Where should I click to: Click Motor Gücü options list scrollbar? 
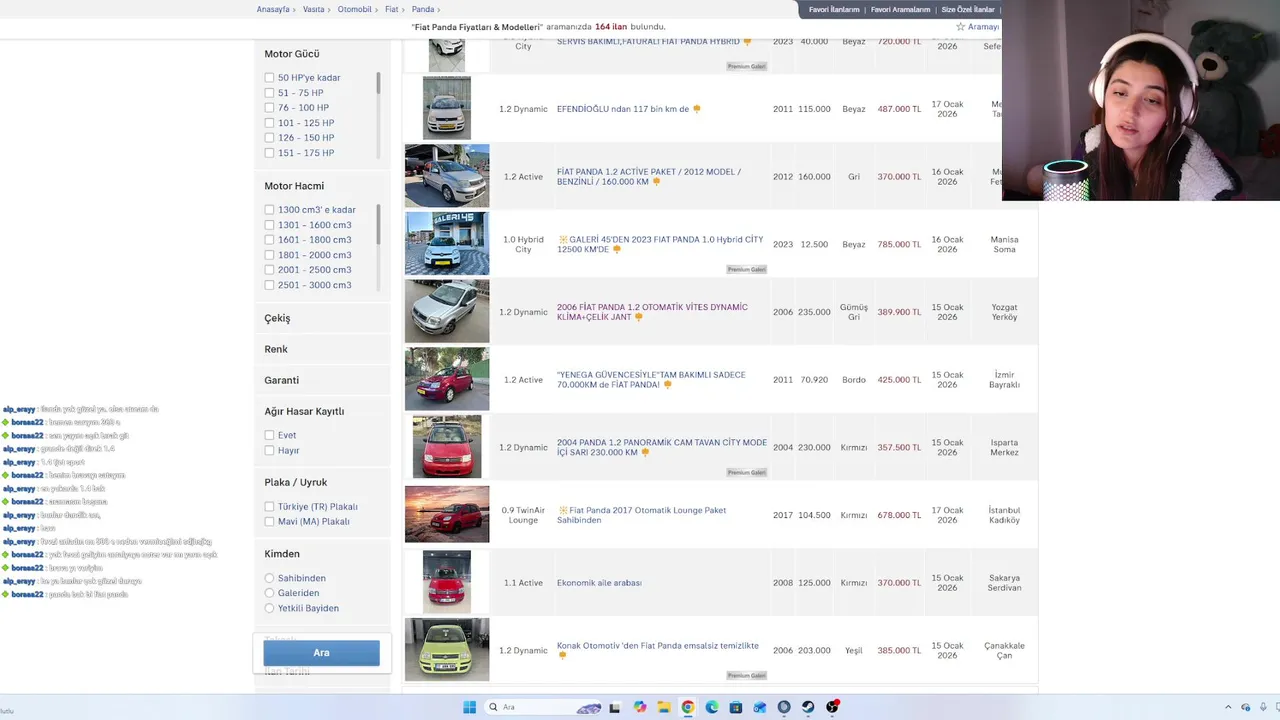click(378, 84)
